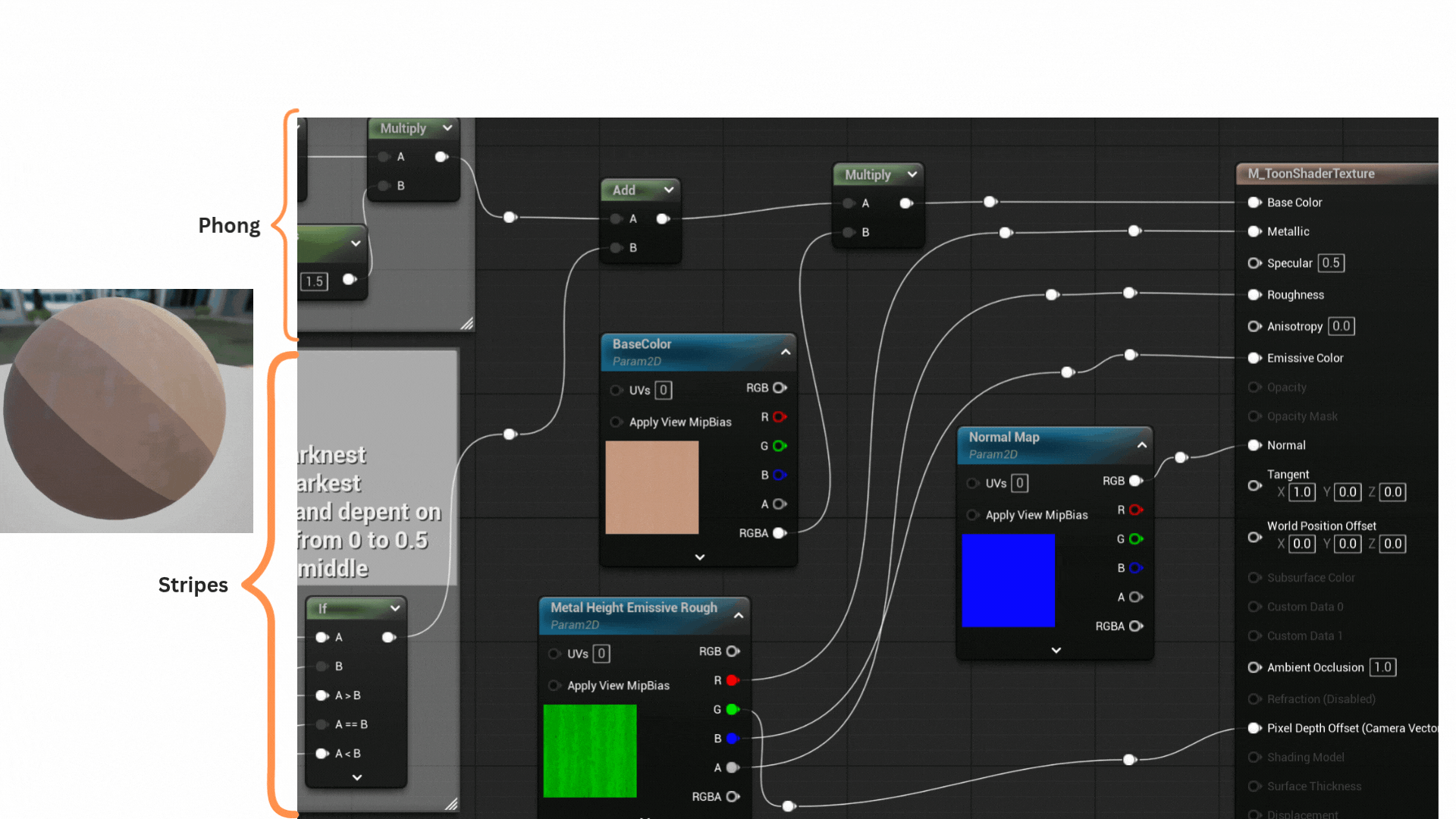
Task: Click the Specular 0.5 value field
Action: [x=1331, y=263]
